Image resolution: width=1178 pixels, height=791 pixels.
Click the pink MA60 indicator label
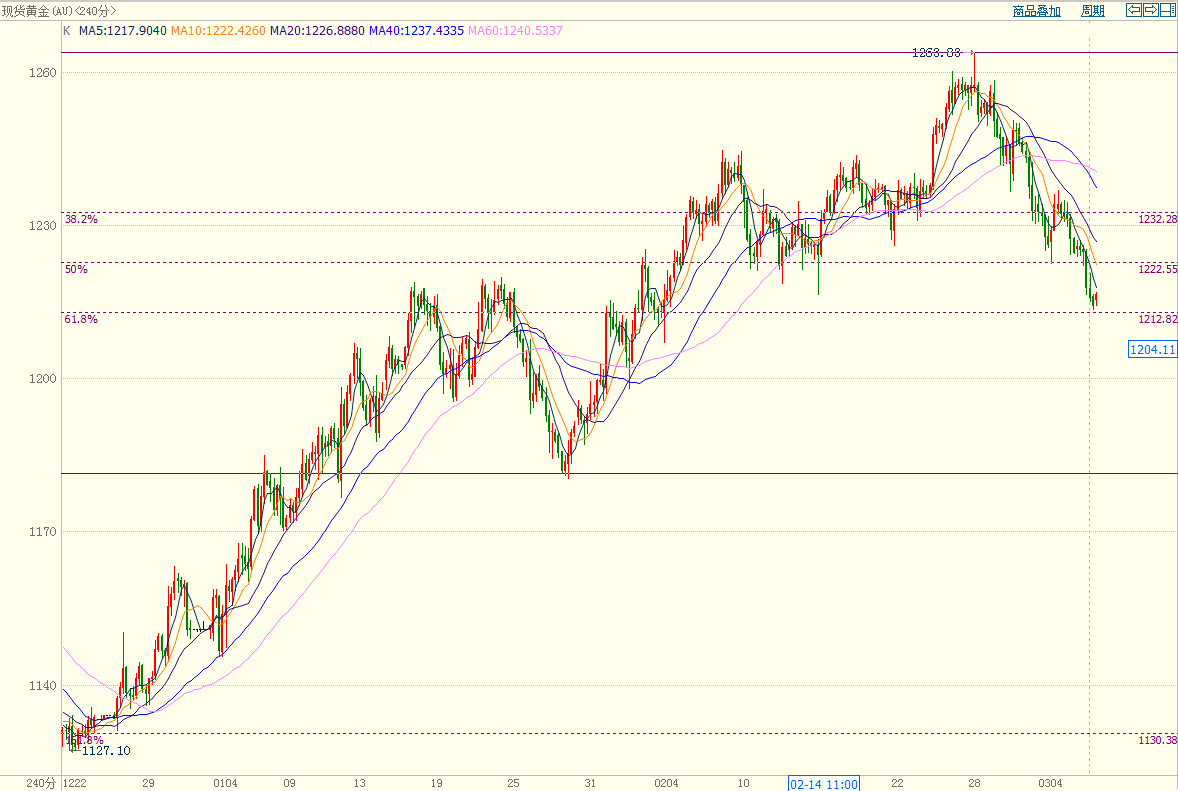515,31
